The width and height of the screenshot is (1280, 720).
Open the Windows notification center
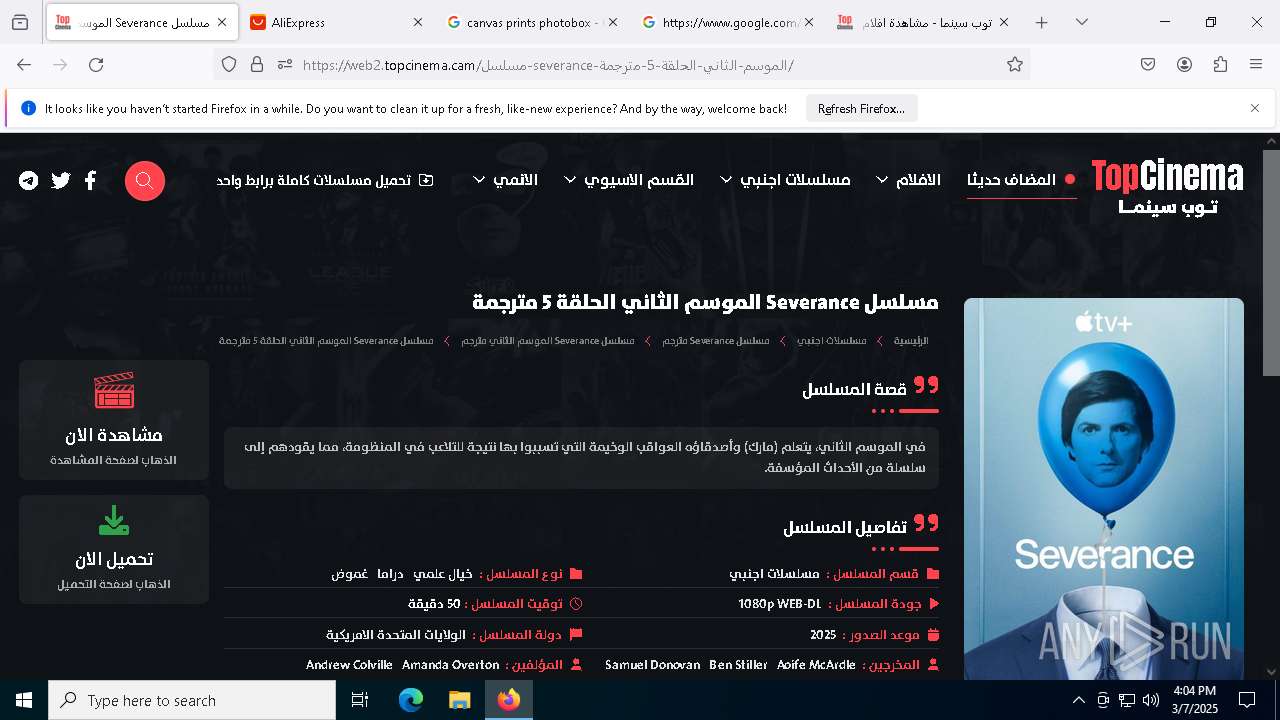coord(1247,700)
